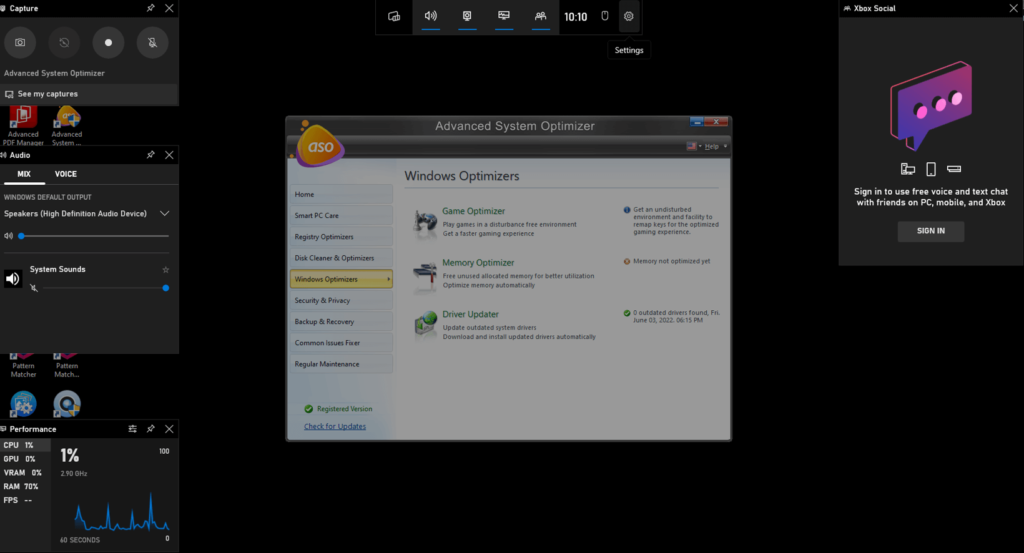Open Disk Cleaner & Optimizers section

(x=341, y=258)
